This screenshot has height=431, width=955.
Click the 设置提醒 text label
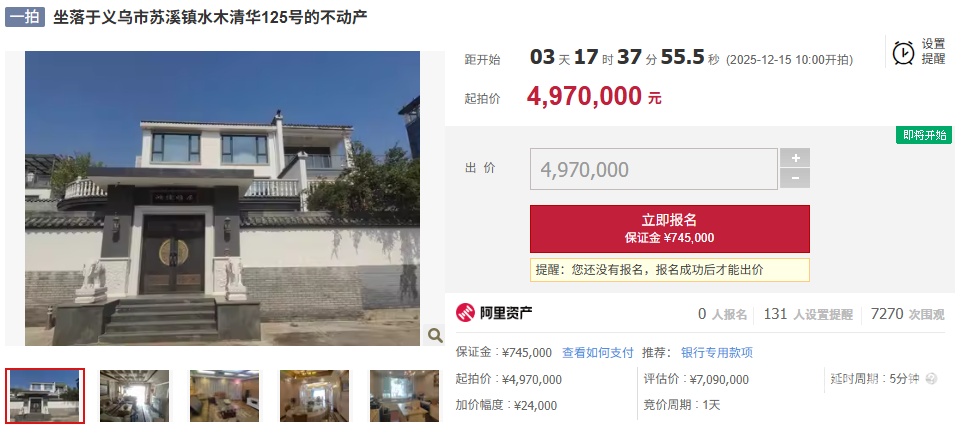click(933, 52)
